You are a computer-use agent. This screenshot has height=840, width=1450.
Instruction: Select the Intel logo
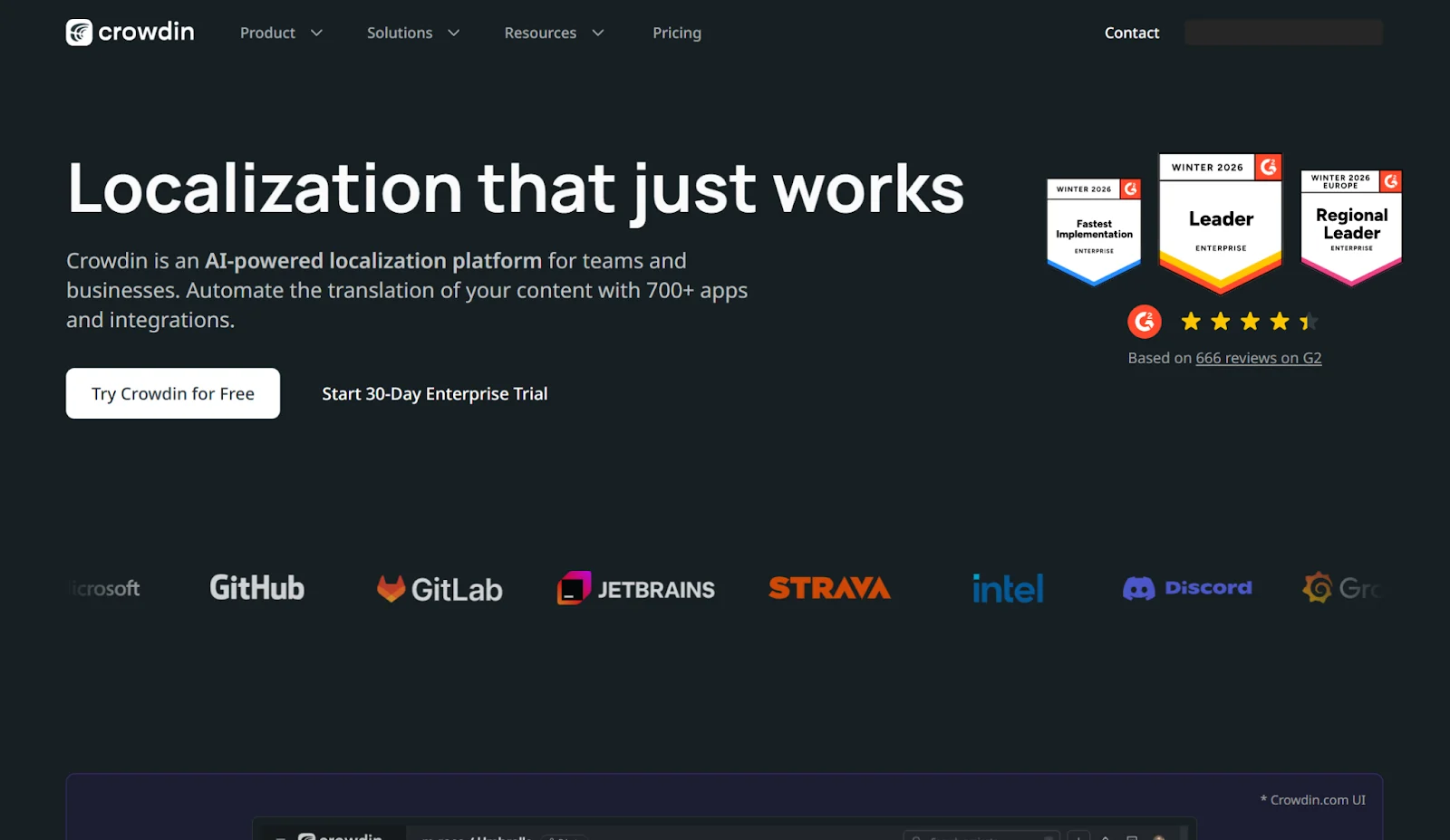click(x=1007, y=587)
